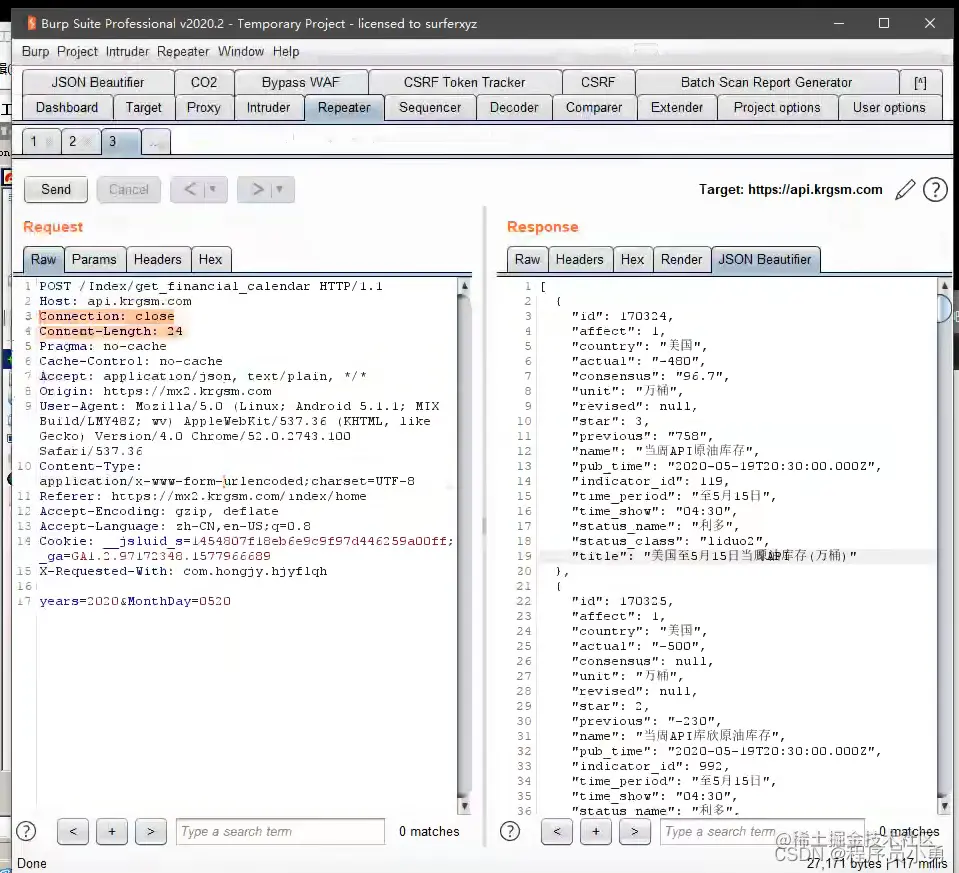Viewport: 959px width, 873px height.
Task: Go to next match in request search
Action: [x=151, y=831]
